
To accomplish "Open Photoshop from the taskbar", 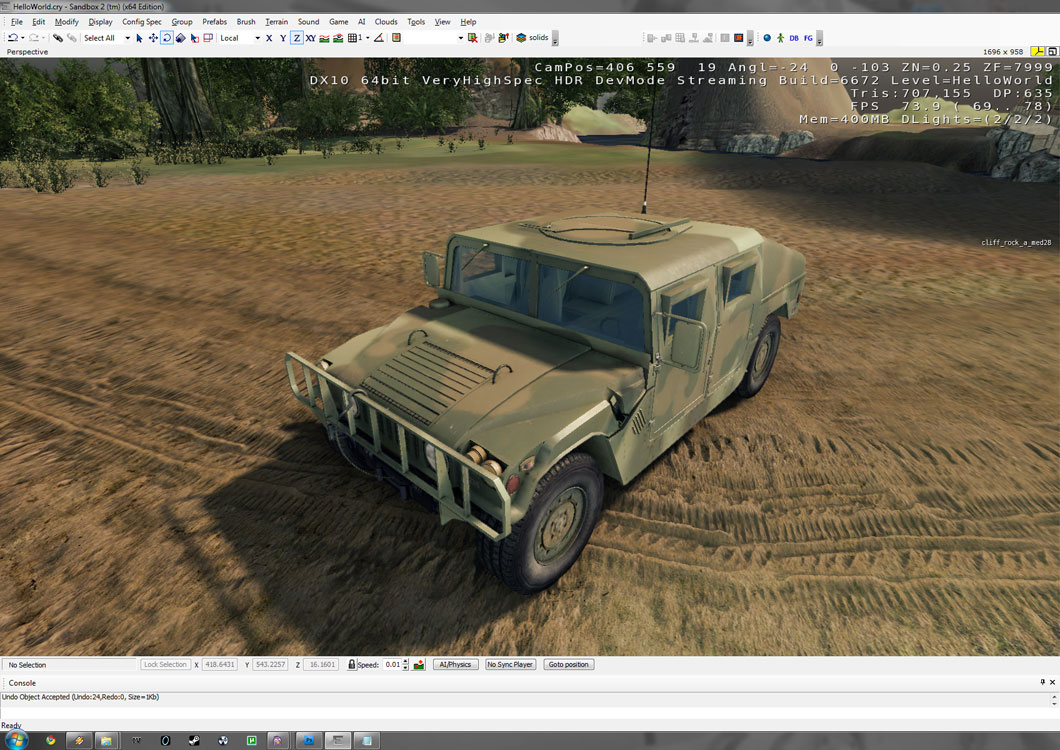I will coord(308,741).
